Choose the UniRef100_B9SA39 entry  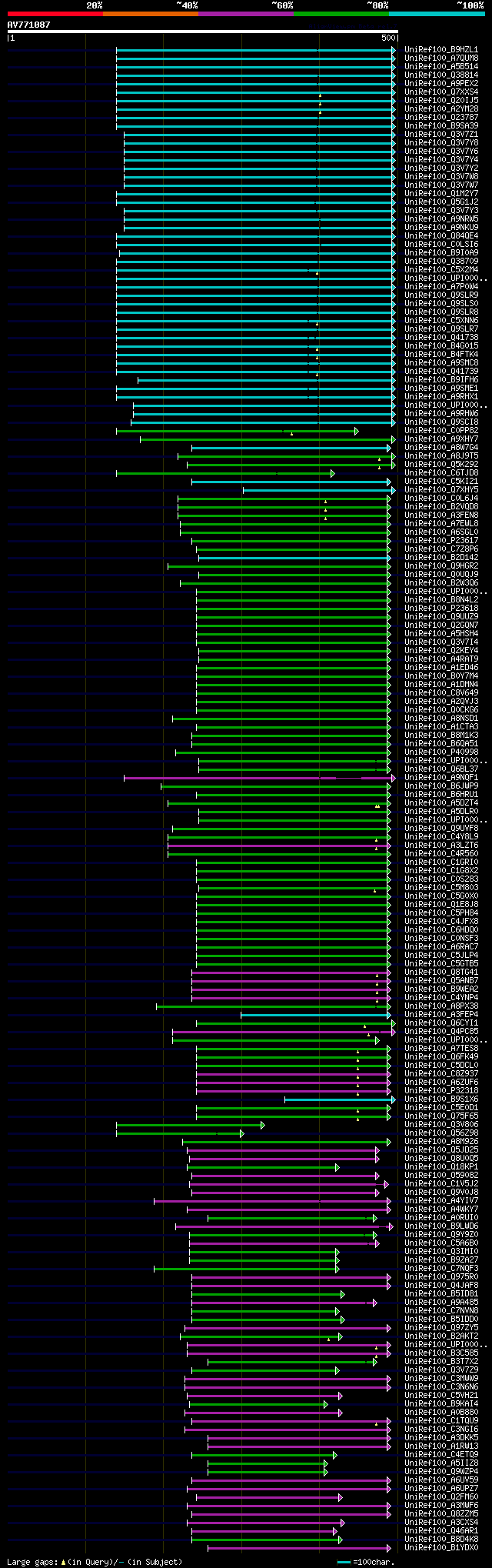(441, 126)
